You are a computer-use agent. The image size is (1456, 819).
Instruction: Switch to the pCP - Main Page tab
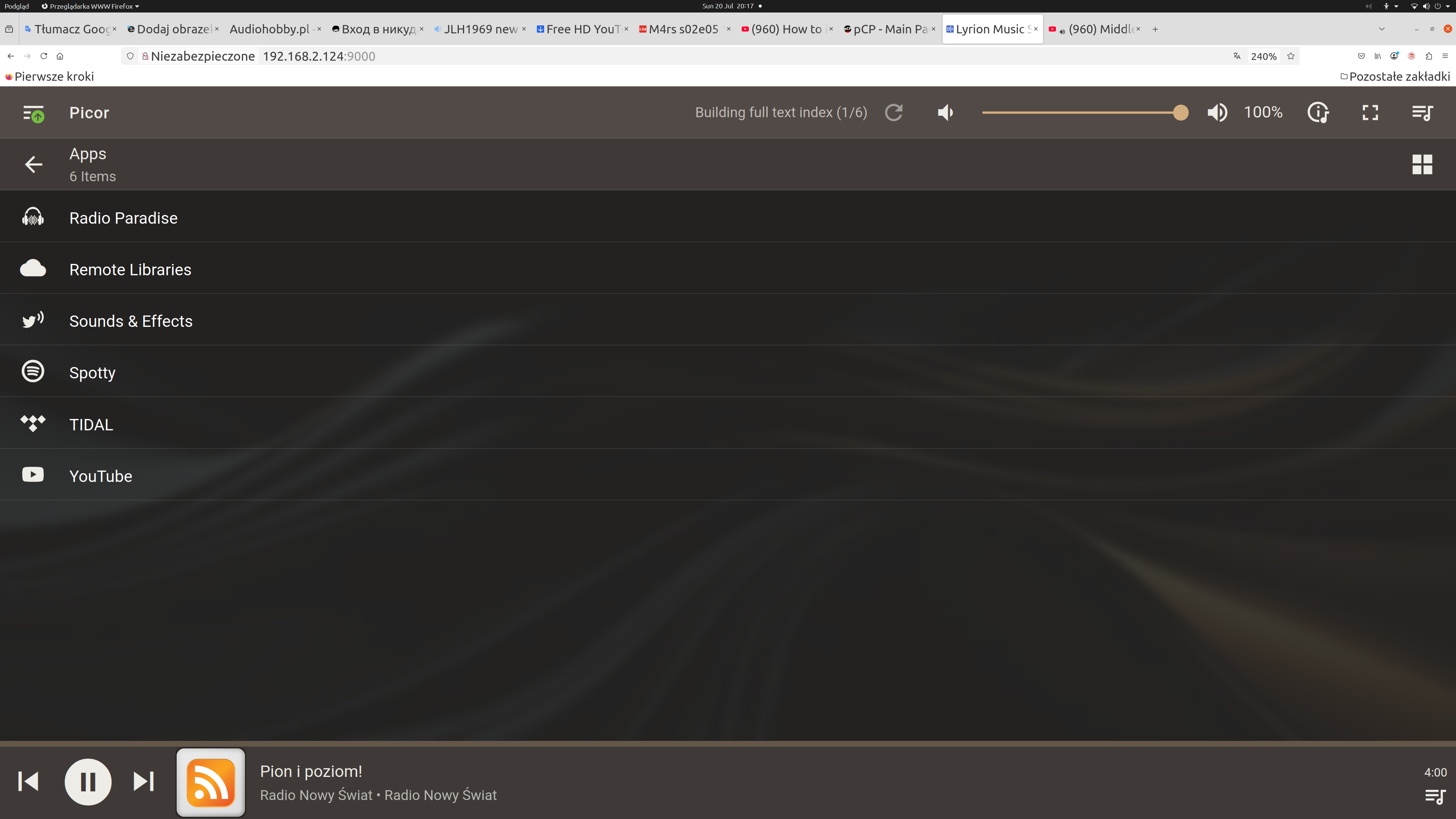coord(889,30)
